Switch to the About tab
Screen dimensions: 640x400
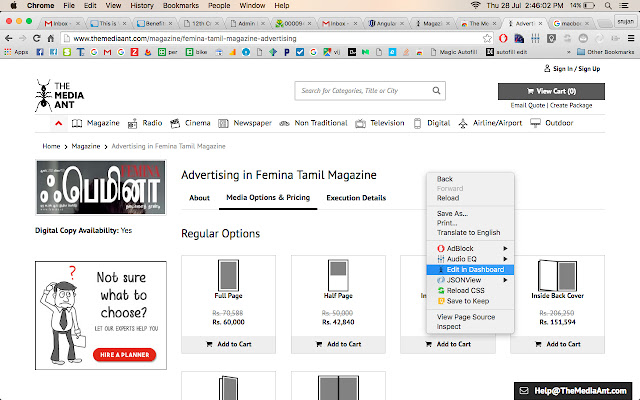[199, 198]
